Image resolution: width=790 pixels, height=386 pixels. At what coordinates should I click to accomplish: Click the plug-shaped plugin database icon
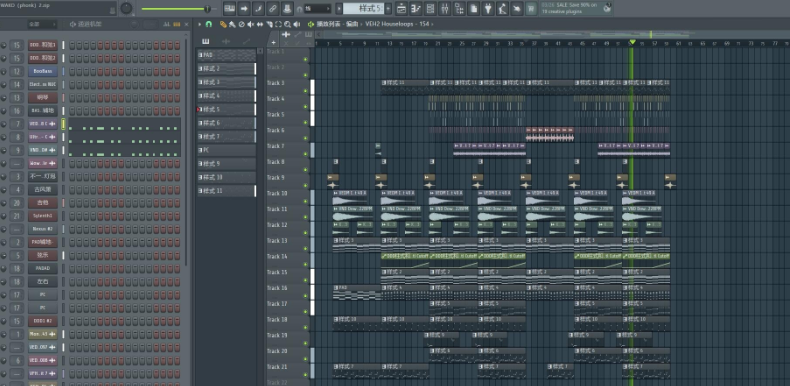coord(488,8)
